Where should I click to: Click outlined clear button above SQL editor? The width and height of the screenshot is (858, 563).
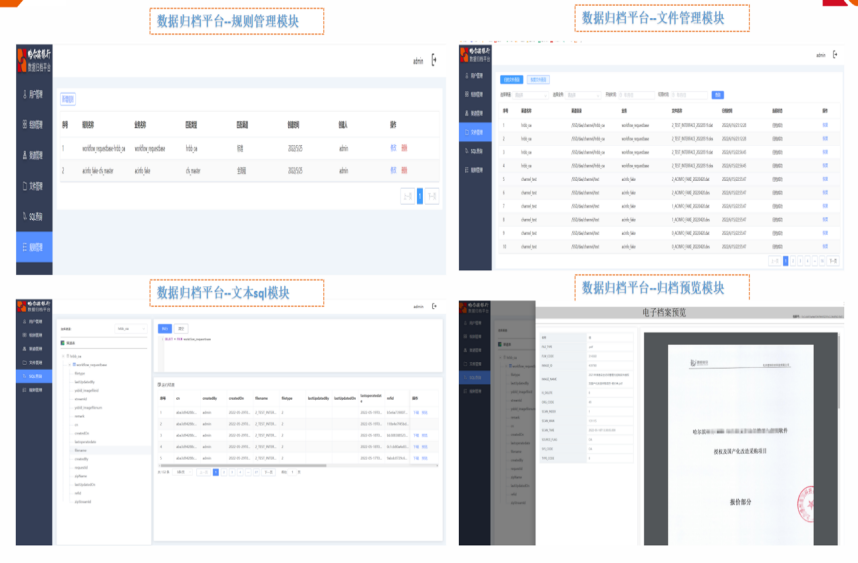(x=181, y=329)
